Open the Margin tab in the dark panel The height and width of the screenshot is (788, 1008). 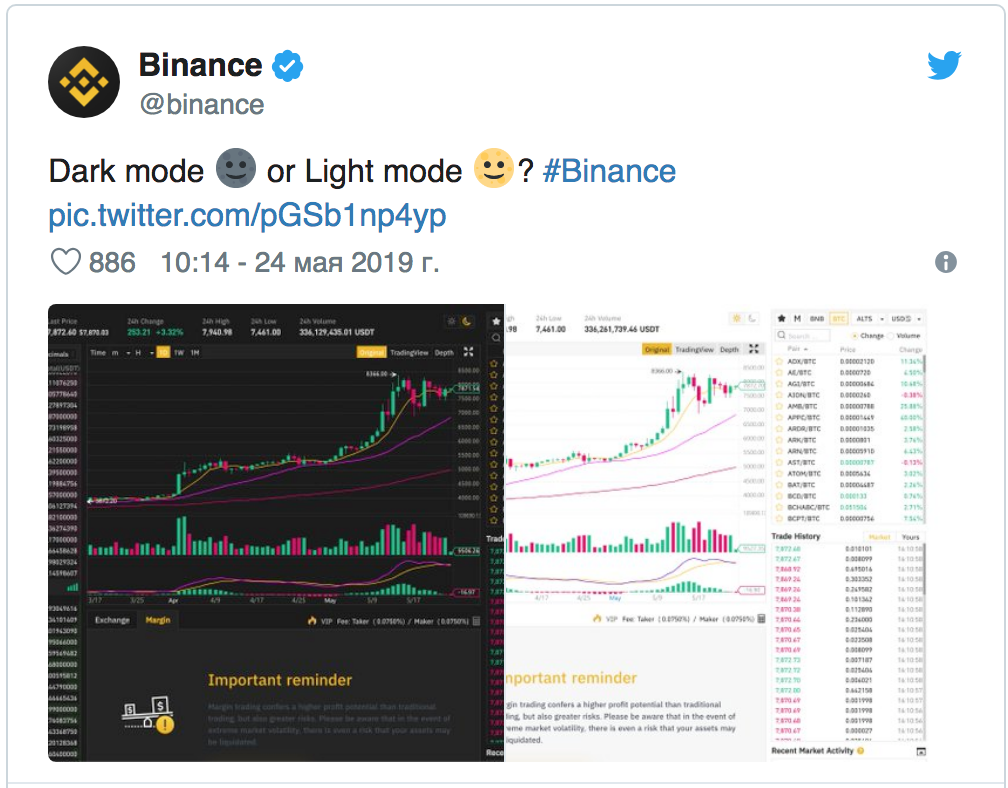coord(158,620)
